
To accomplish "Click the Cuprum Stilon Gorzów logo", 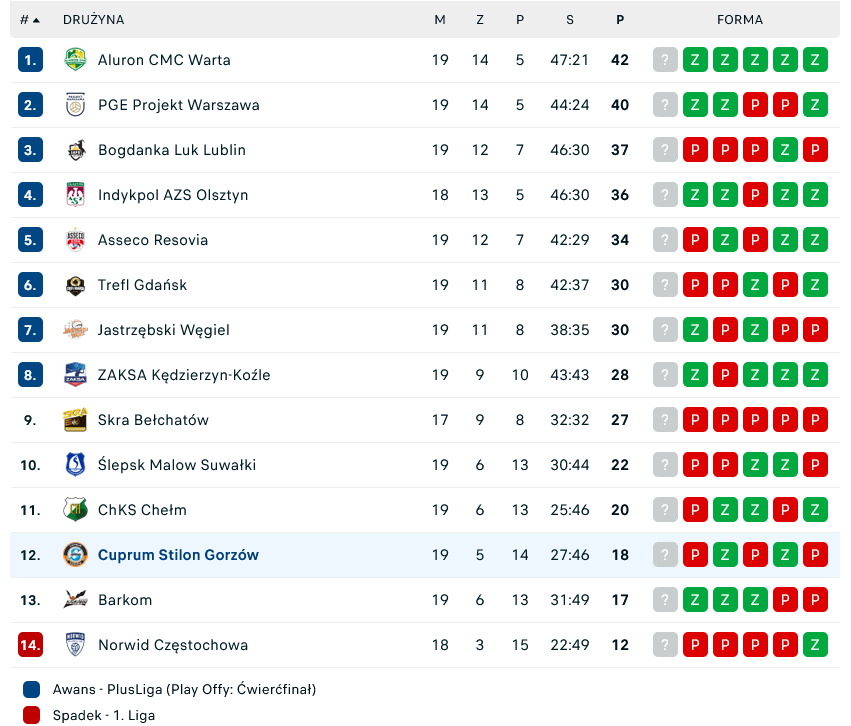I will (x=75, y=555).
